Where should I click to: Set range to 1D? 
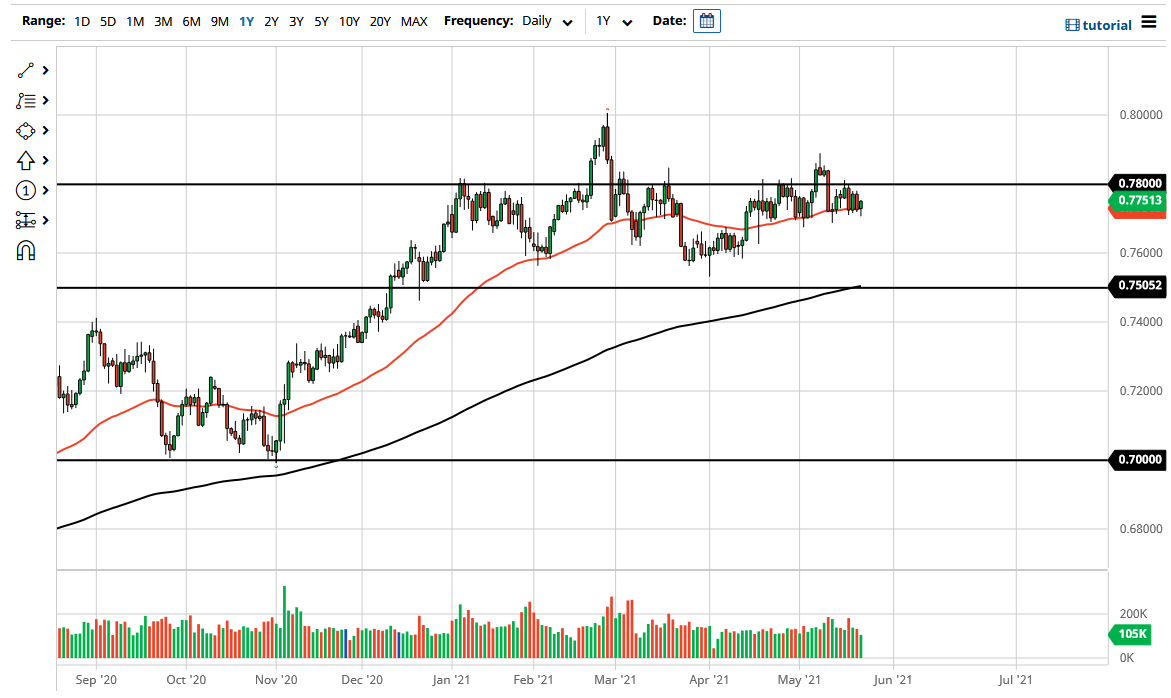coord(82,22)
